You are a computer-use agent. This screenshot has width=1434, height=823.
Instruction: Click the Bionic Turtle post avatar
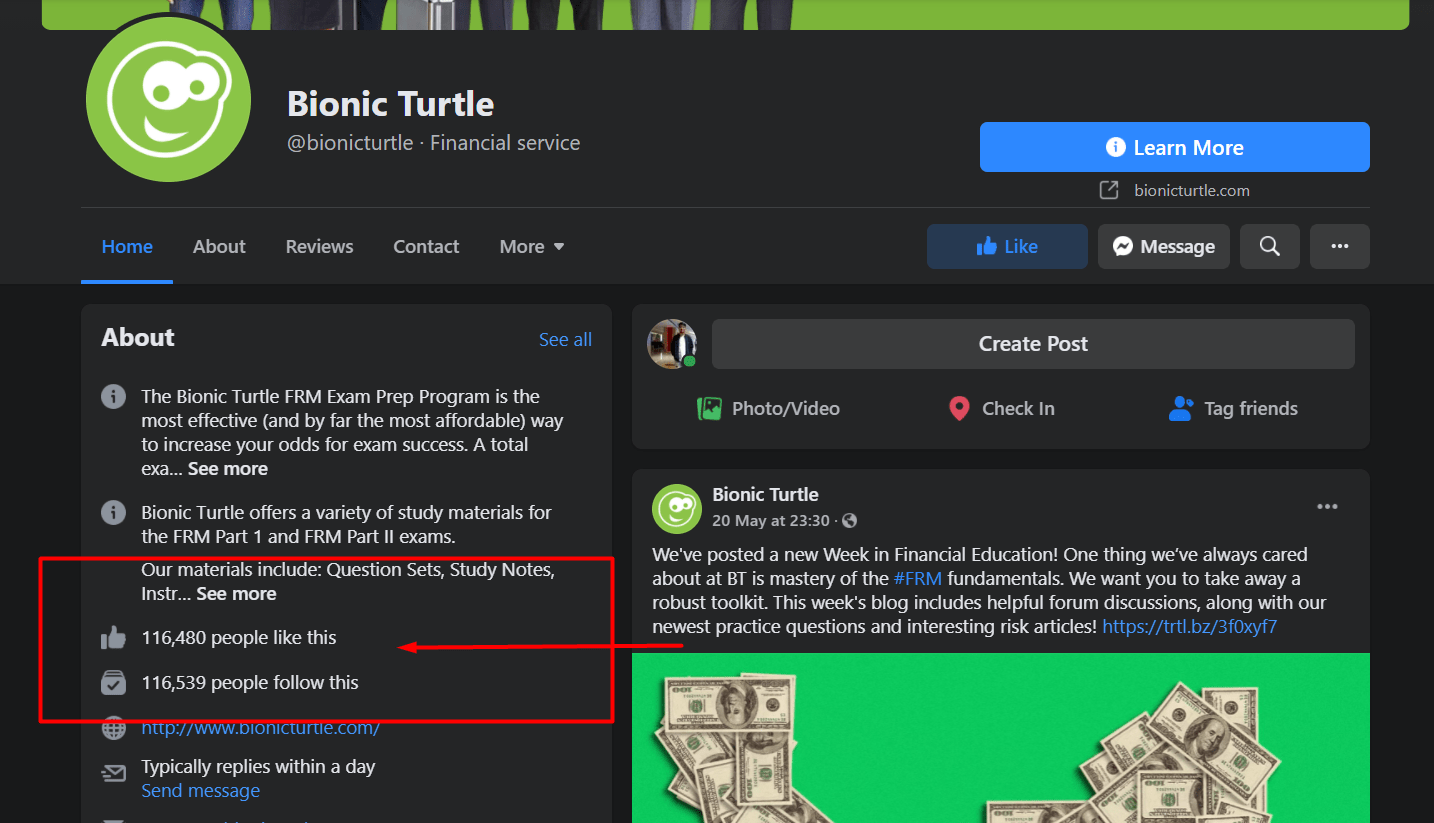coord(677,509)
